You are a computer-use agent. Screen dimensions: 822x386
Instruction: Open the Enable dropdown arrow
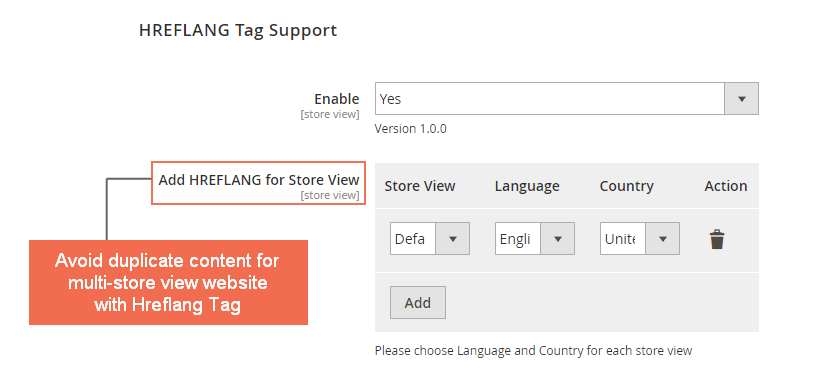[741, 99]
